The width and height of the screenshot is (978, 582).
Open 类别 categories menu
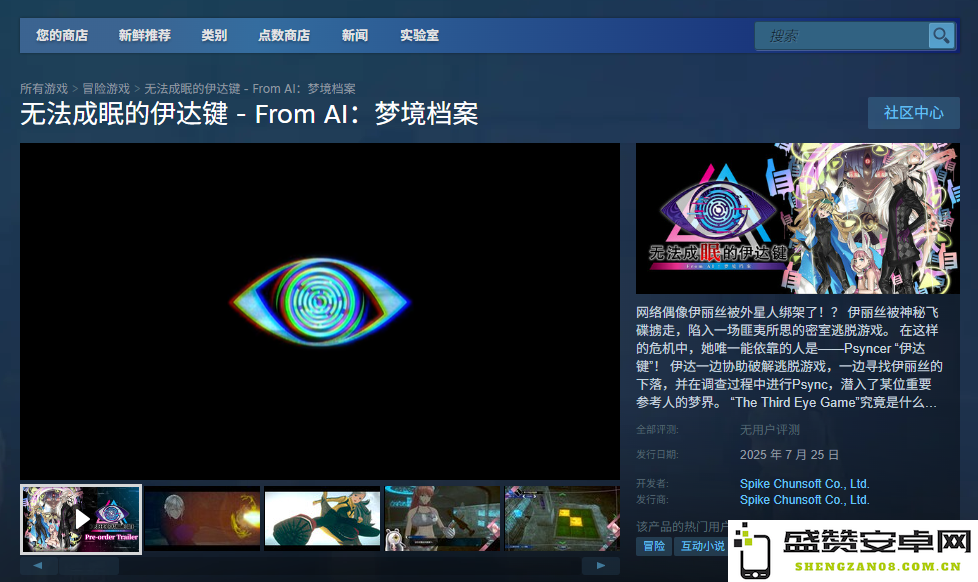[214, 36]
